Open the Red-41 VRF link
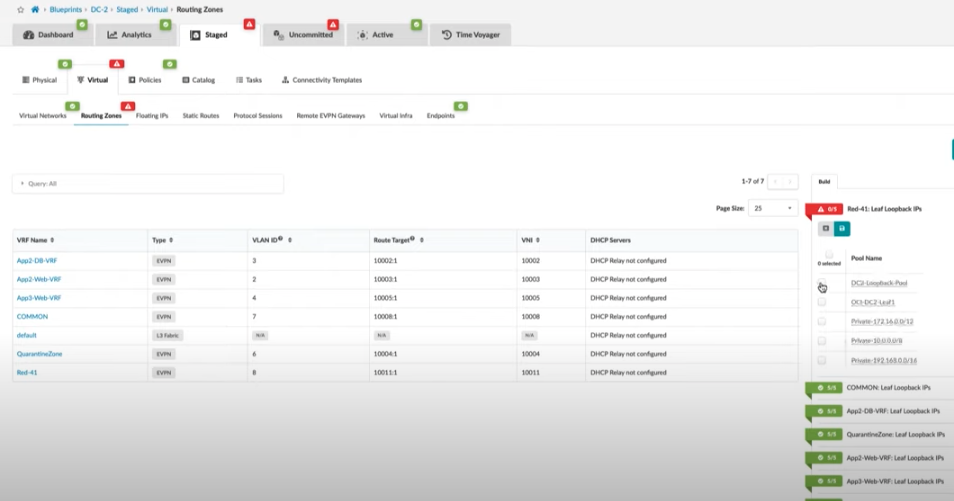 point(27,372)
